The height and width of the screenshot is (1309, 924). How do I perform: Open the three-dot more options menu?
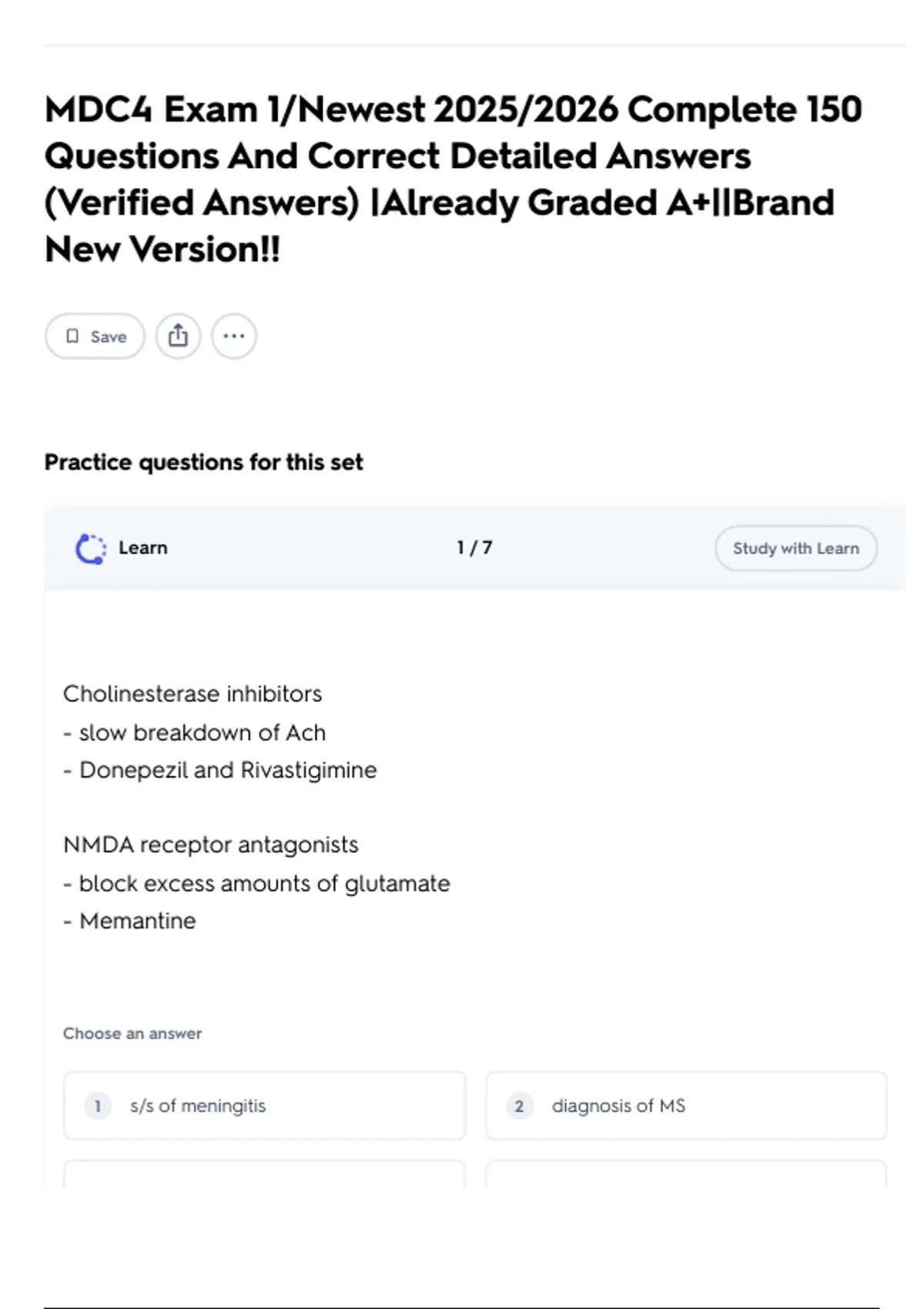coord(233,336)
